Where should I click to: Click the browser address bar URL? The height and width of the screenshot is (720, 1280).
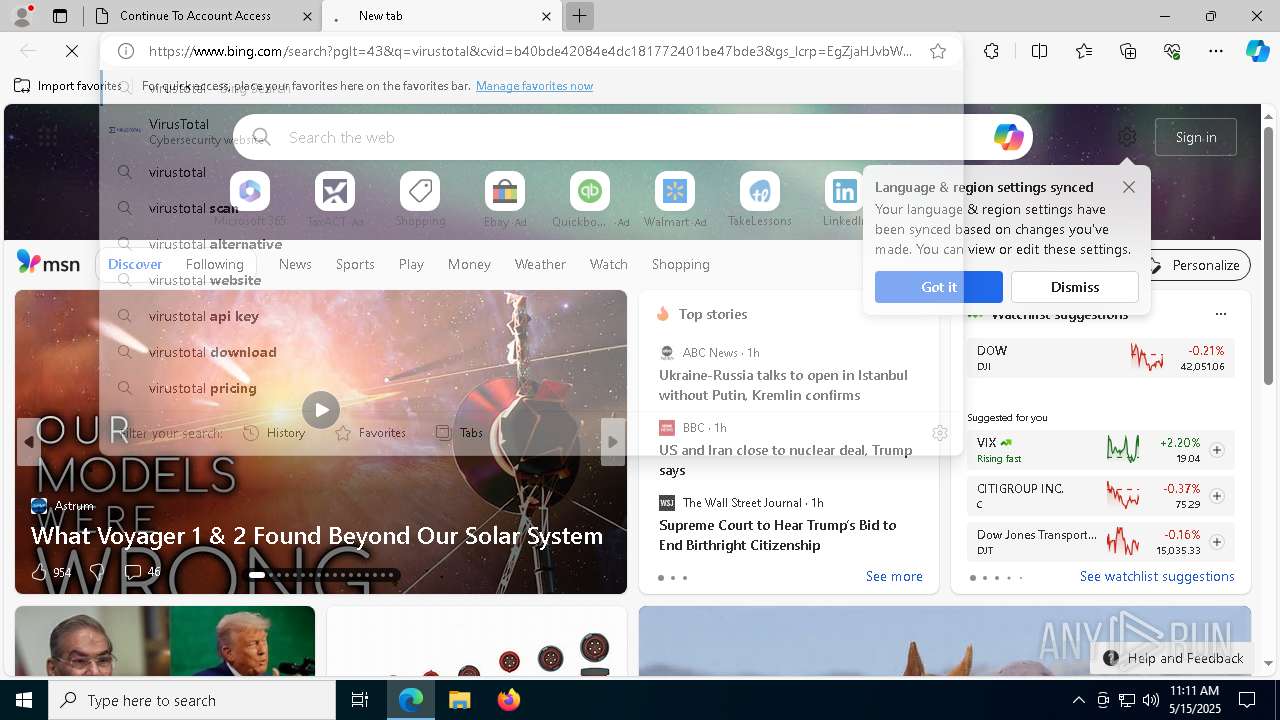click(530, 51)
